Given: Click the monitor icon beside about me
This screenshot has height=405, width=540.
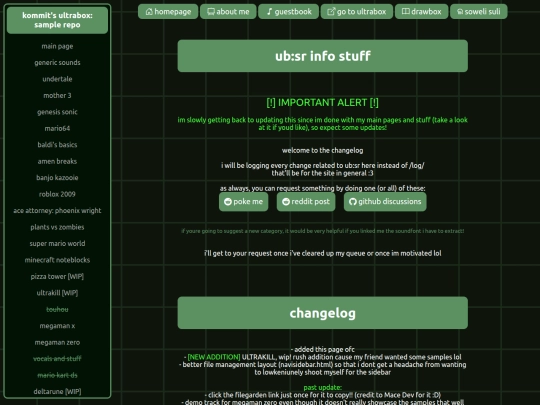Looking at the screenshot, I should coord(211,12).
